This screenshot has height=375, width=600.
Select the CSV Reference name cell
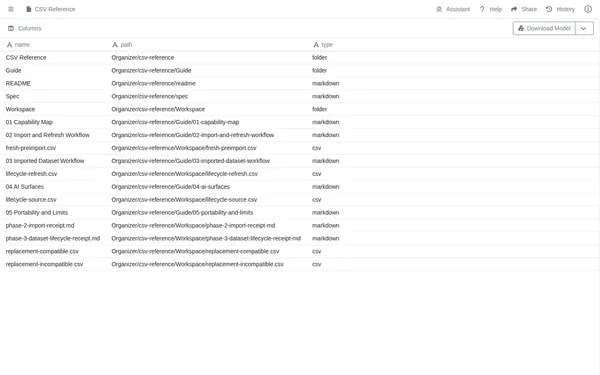(x=26, y=57)
